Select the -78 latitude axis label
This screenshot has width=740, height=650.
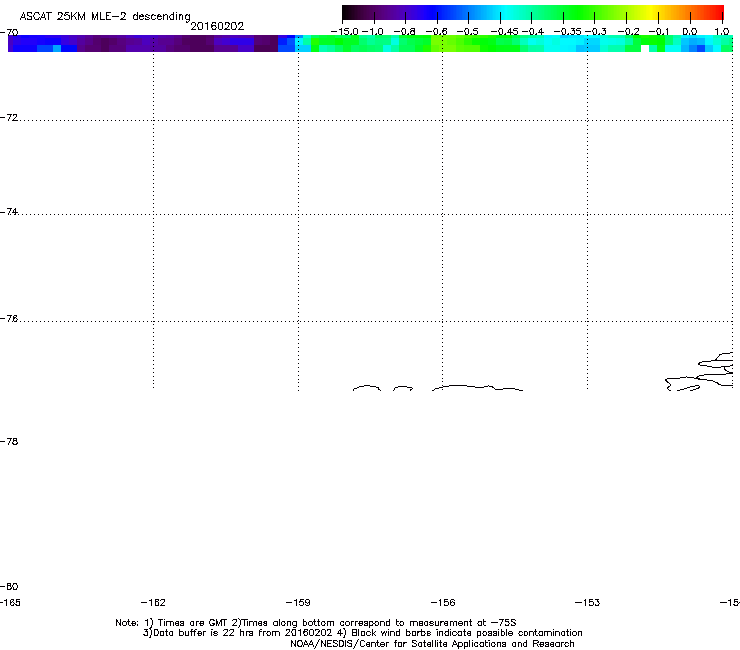pos(9,441)
